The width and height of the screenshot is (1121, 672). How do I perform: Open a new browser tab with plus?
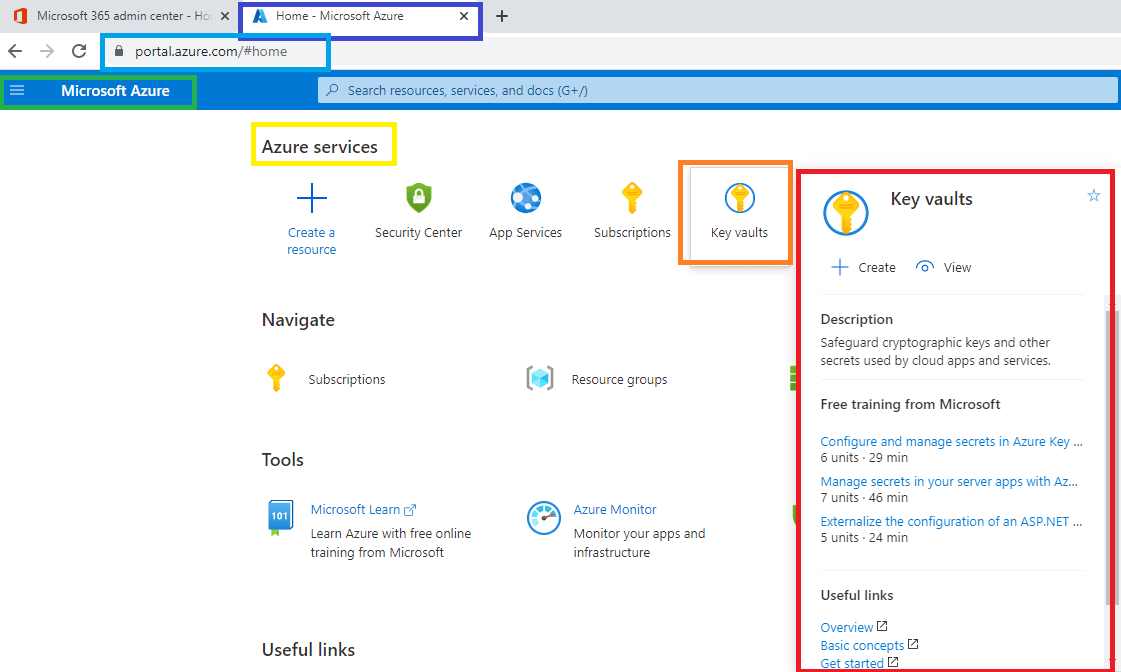point(502,16)
